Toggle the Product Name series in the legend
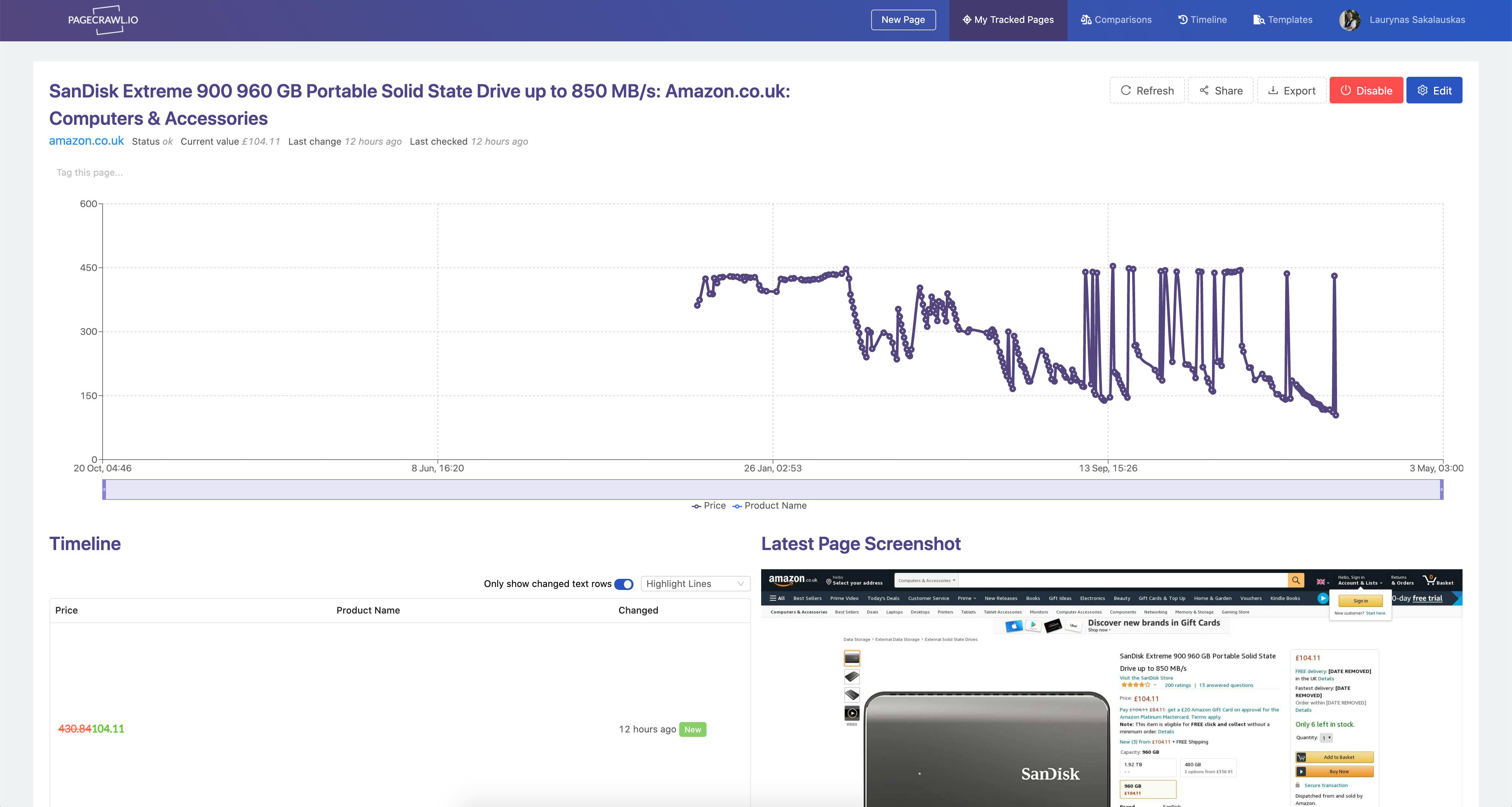This screenshot has height=807, width=1512. (770, 506)
